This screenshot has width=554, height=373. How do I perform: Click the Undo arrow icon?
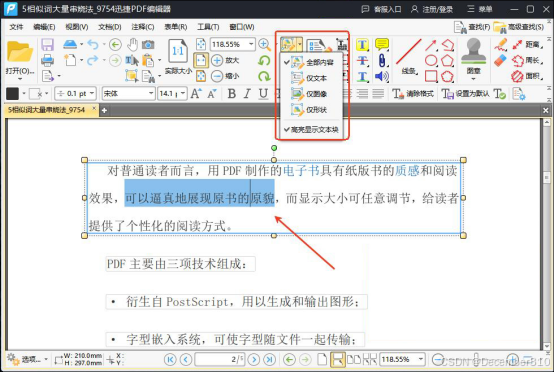[93, 45]
